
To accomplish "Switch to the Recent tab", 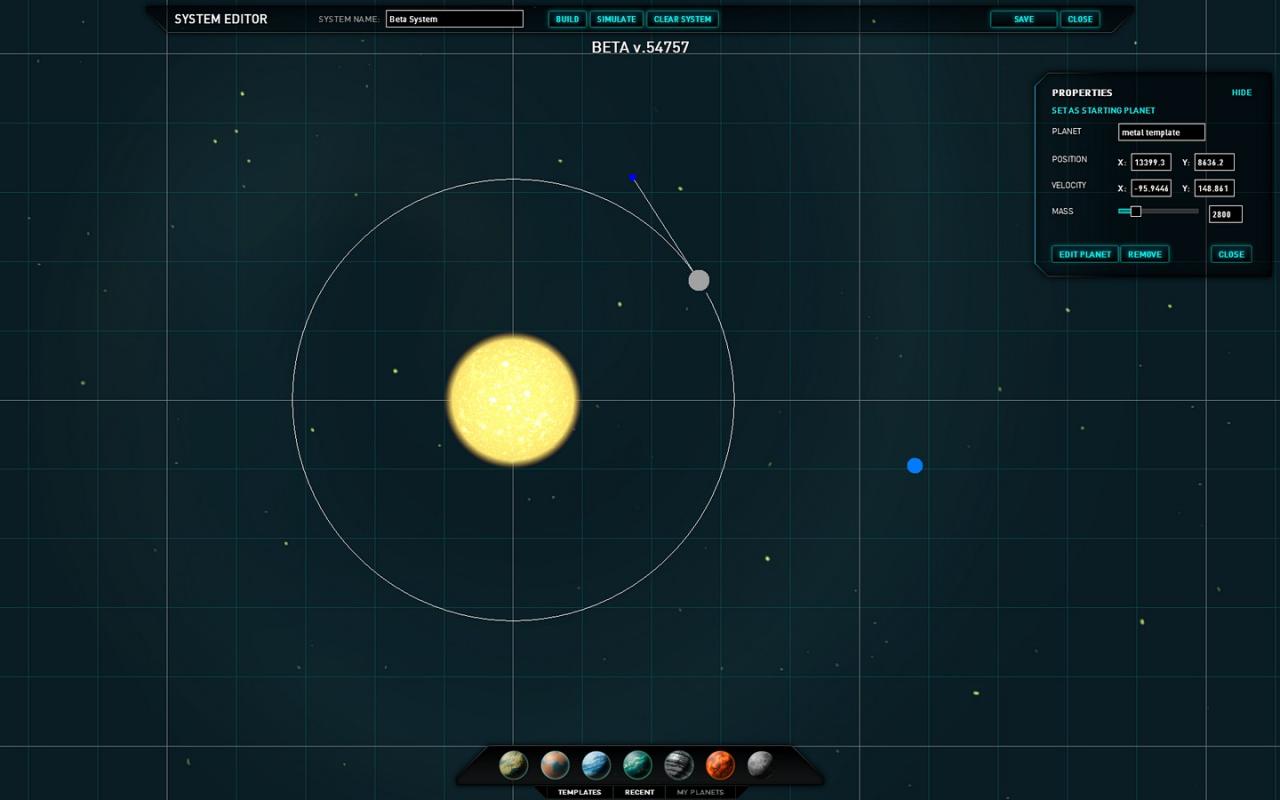I will point(640,792).
